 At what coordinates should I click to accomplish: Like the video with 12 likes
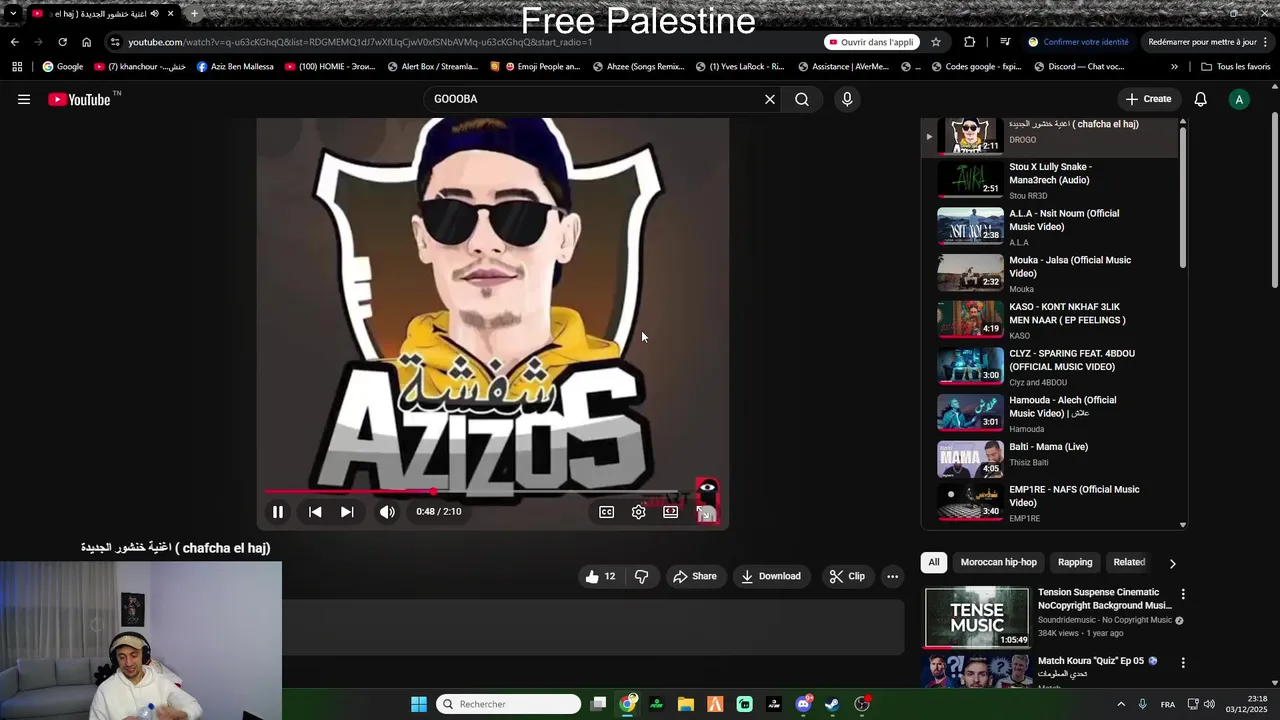[x=600, y=576]
